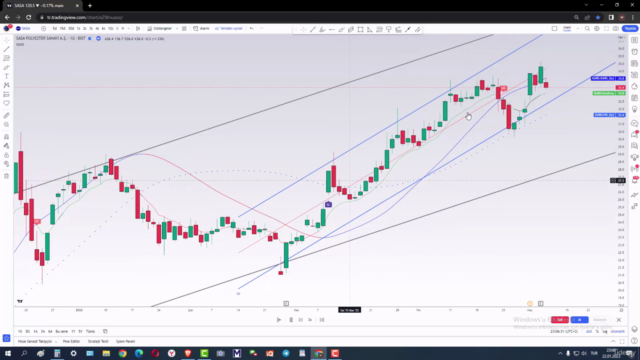The image size is (640, 360).
Task: Open the replay speed selector
Action: click(310, 320)
